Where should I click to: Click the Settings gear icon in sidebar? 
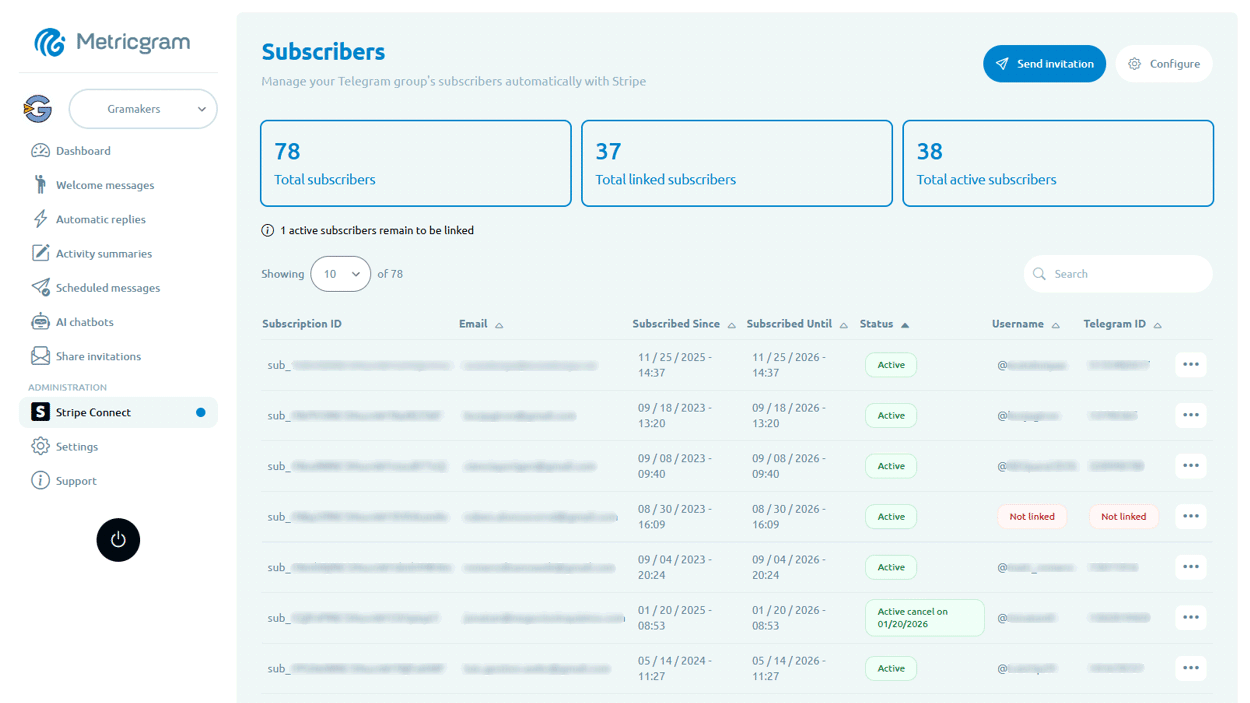point(40,447)
